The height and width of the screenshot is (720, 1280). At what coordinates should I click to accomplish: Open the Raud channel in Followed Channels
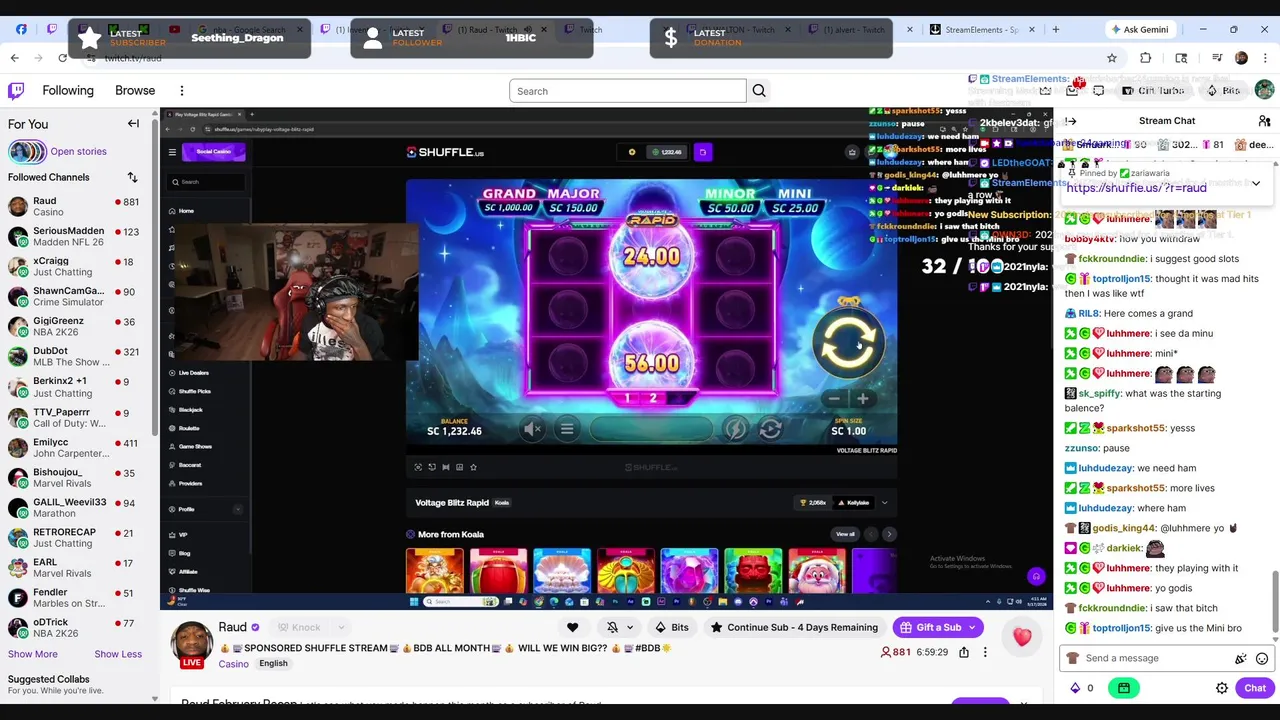[78, 206]
